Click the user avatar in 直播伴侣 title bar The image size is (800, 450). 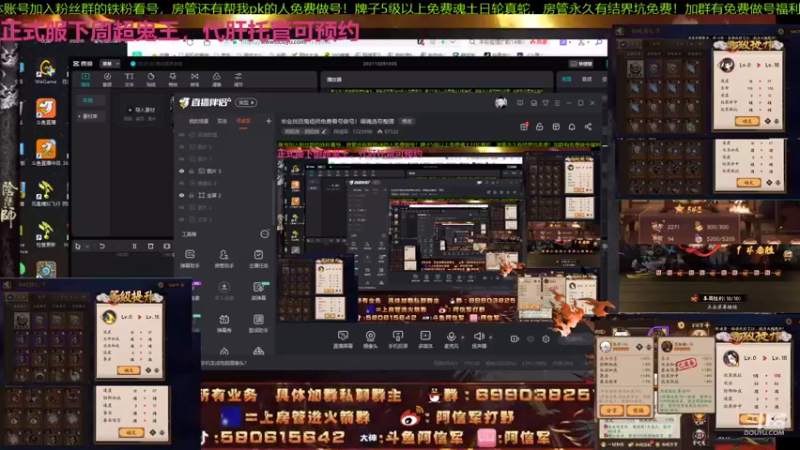501,103
